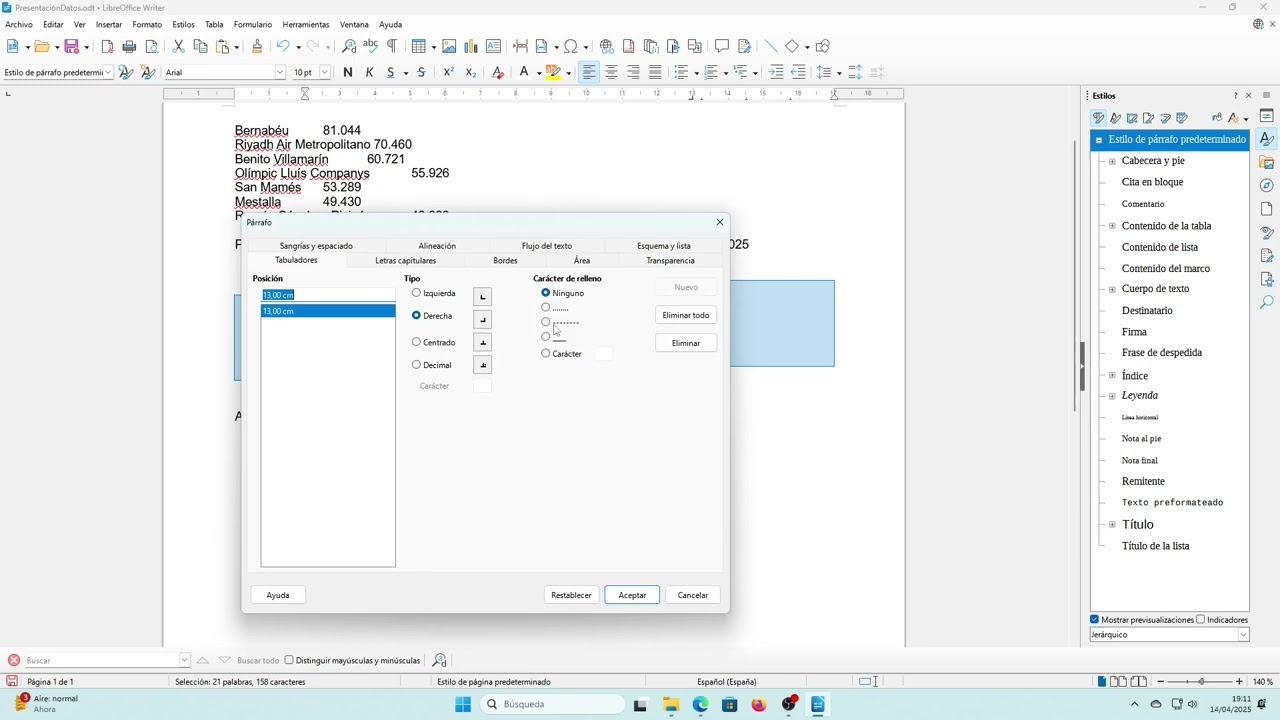Click the Eliminar button

coord(686,343)
